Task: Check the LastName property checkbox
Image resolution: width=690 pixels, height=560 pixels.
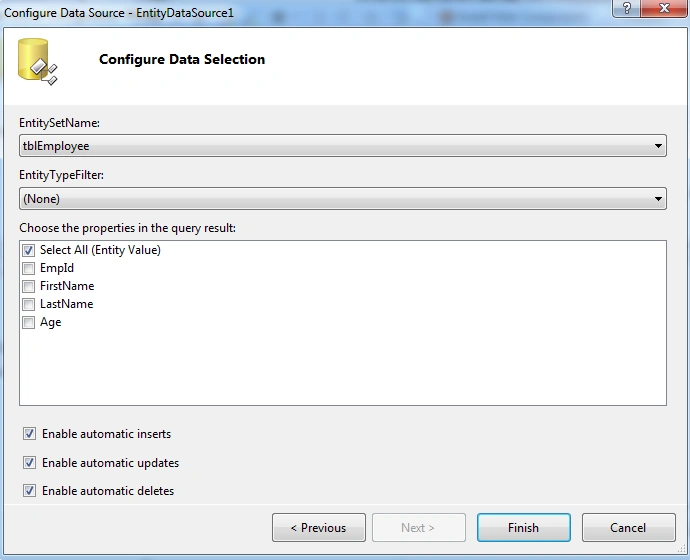Action: click(29, 304)
